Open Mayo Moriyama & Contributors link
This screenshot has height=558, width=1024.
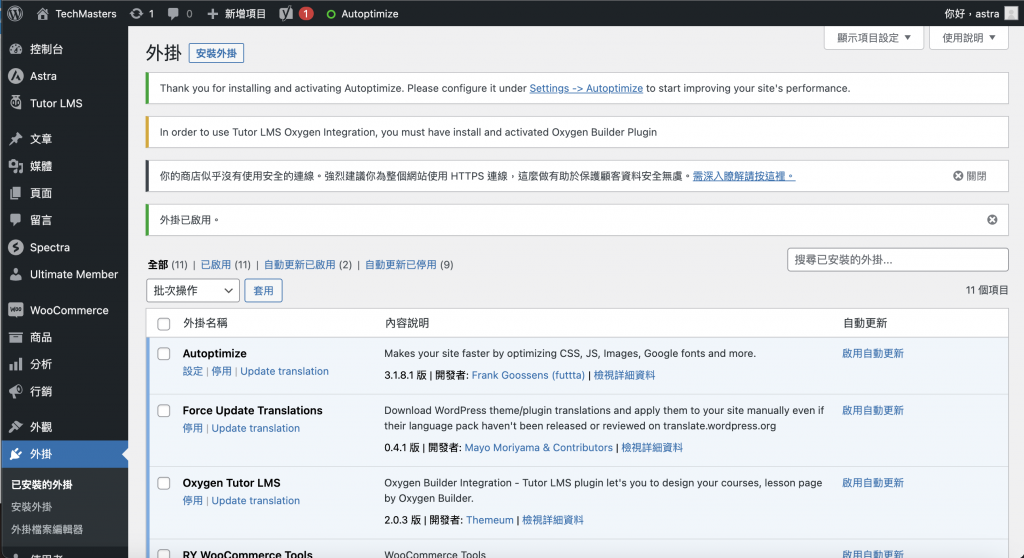click(x=538, y=448)
